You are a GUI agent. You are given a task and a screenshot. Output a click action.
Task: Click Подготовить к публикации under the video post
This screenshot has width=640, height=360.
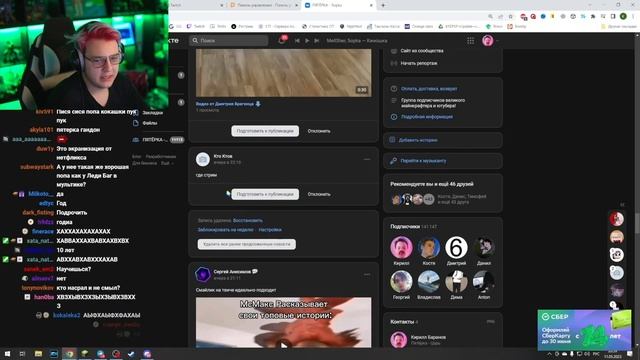(265, 131)
